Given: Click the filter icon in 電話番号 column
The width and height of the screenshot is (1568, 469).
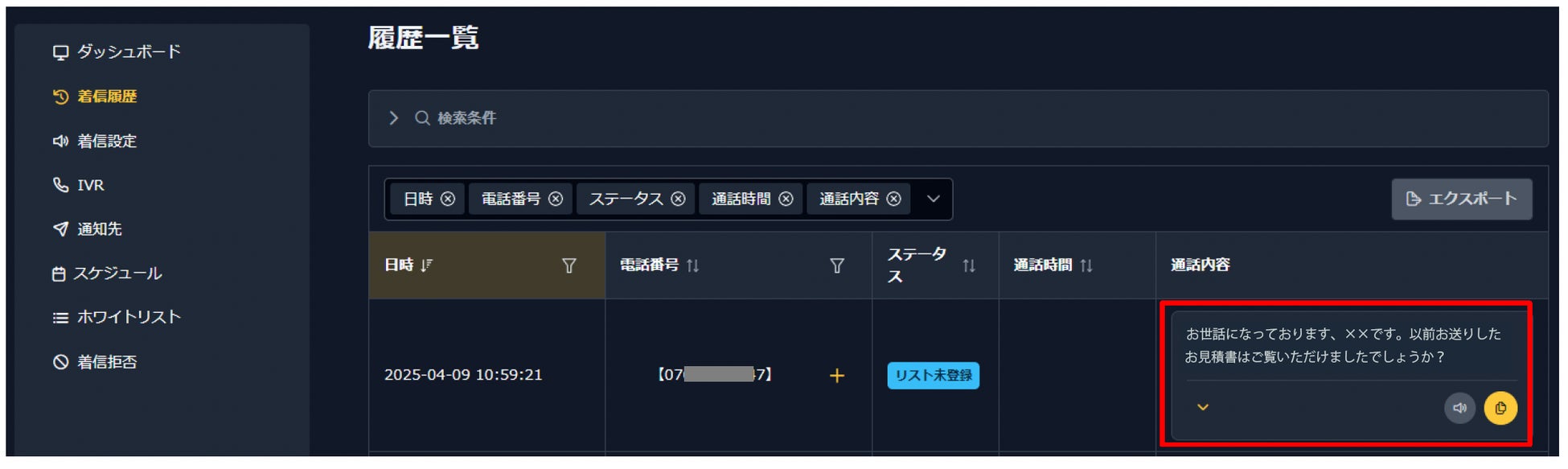Looking at the screenshot, I should coord(836,265).
